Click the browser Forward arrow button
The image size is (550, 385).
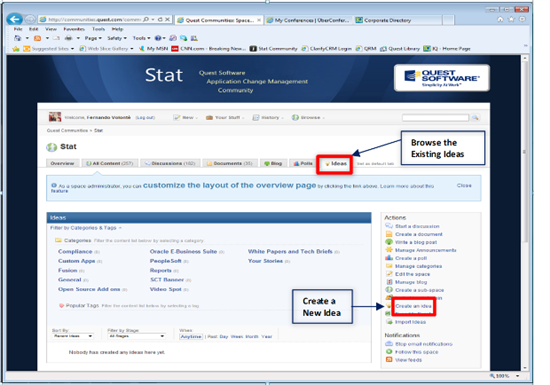pyautogui.click(x=30, y=19)
